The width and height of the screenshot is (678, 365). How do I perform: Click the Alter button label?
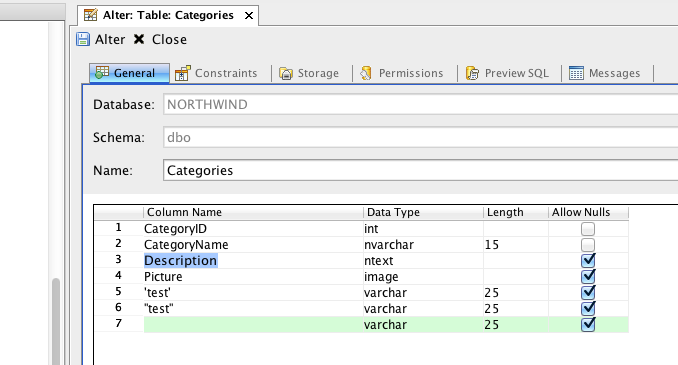pos(110,39)
